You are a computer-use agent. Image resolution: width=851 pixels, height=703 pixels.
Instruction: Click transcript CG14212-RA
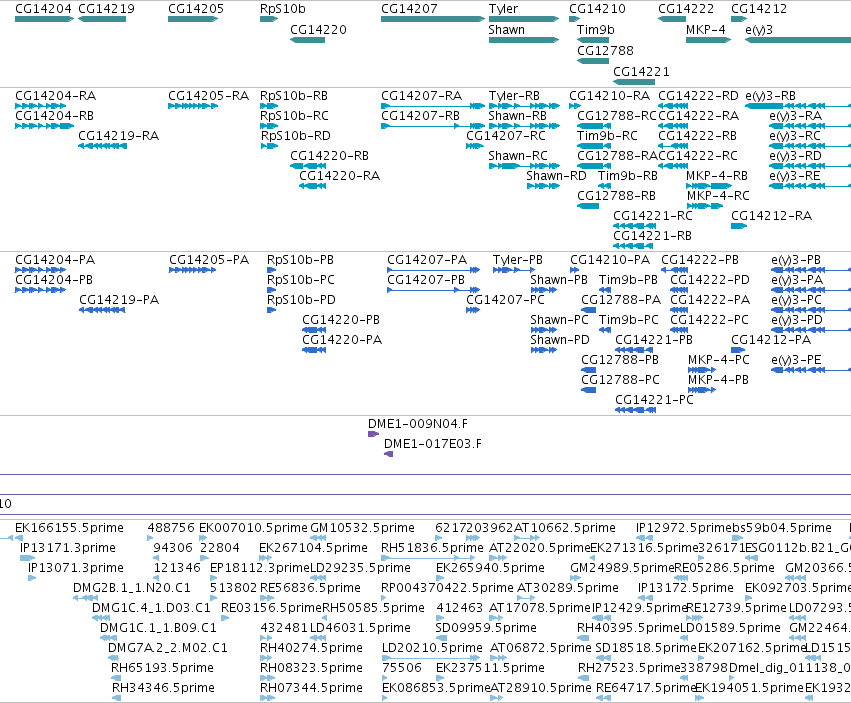[771, 216]
